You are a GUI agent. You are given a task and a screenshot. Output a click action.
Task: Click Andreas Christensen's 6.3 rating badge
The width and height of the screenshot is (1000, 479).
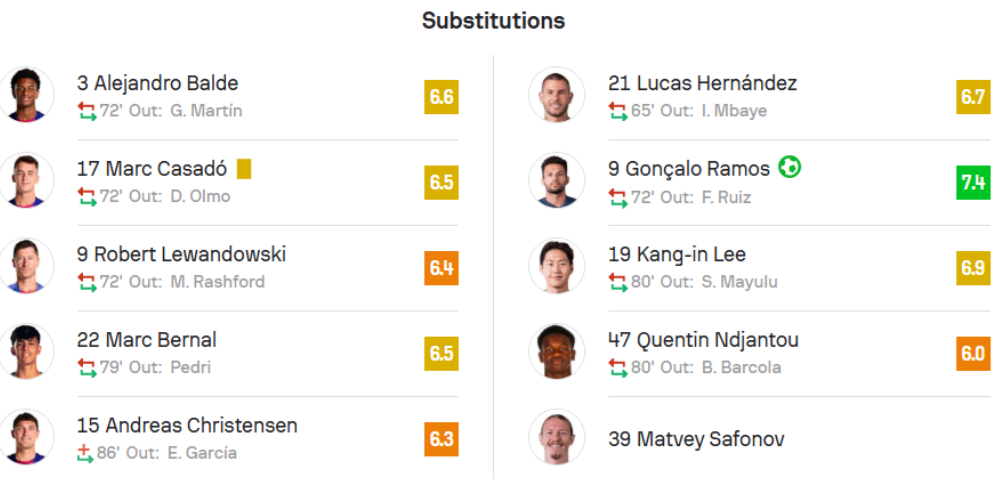tap(441, 439)
